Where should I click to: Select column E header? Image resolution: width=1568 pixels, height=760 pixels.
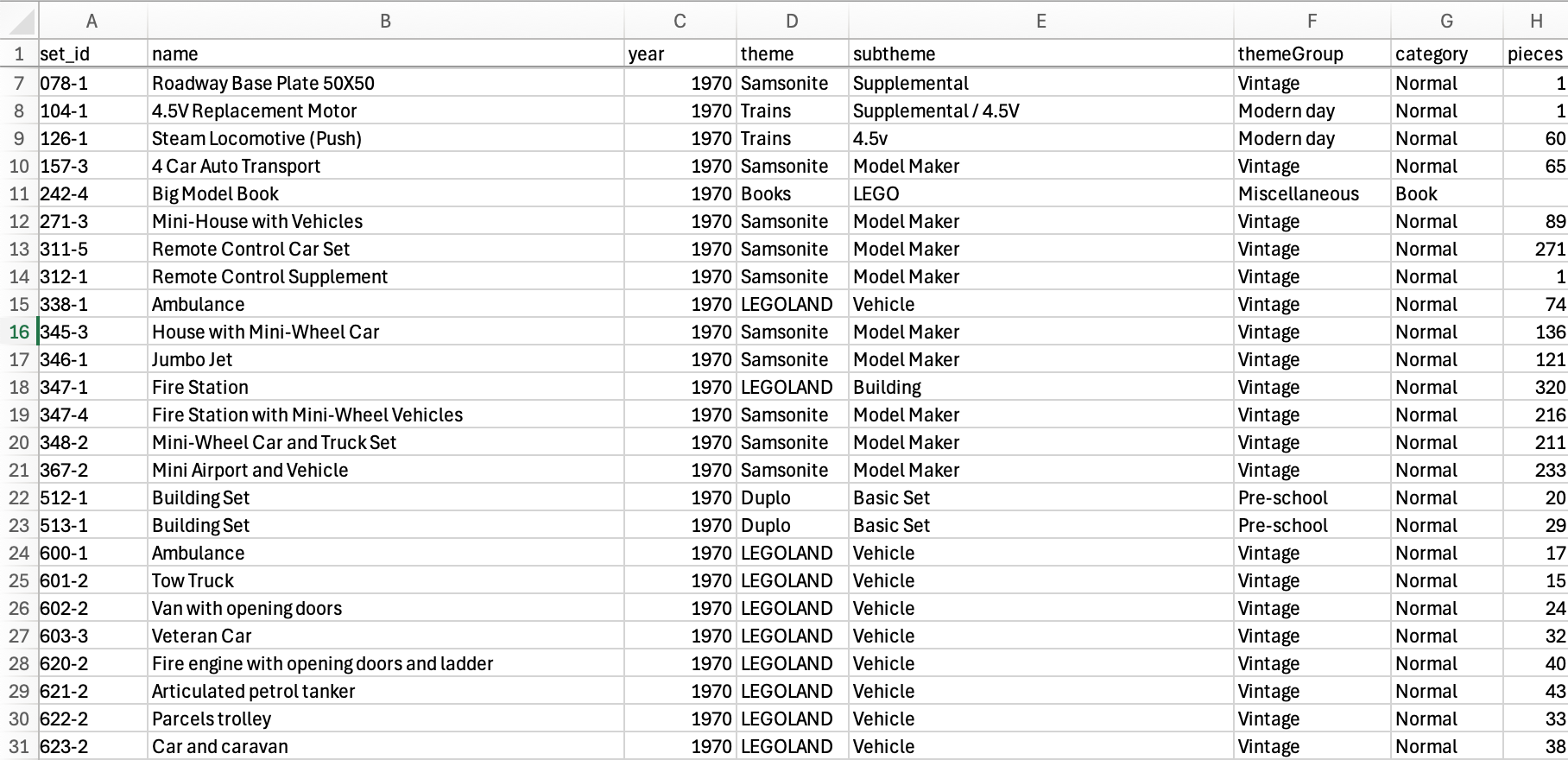coord(1041,21)
